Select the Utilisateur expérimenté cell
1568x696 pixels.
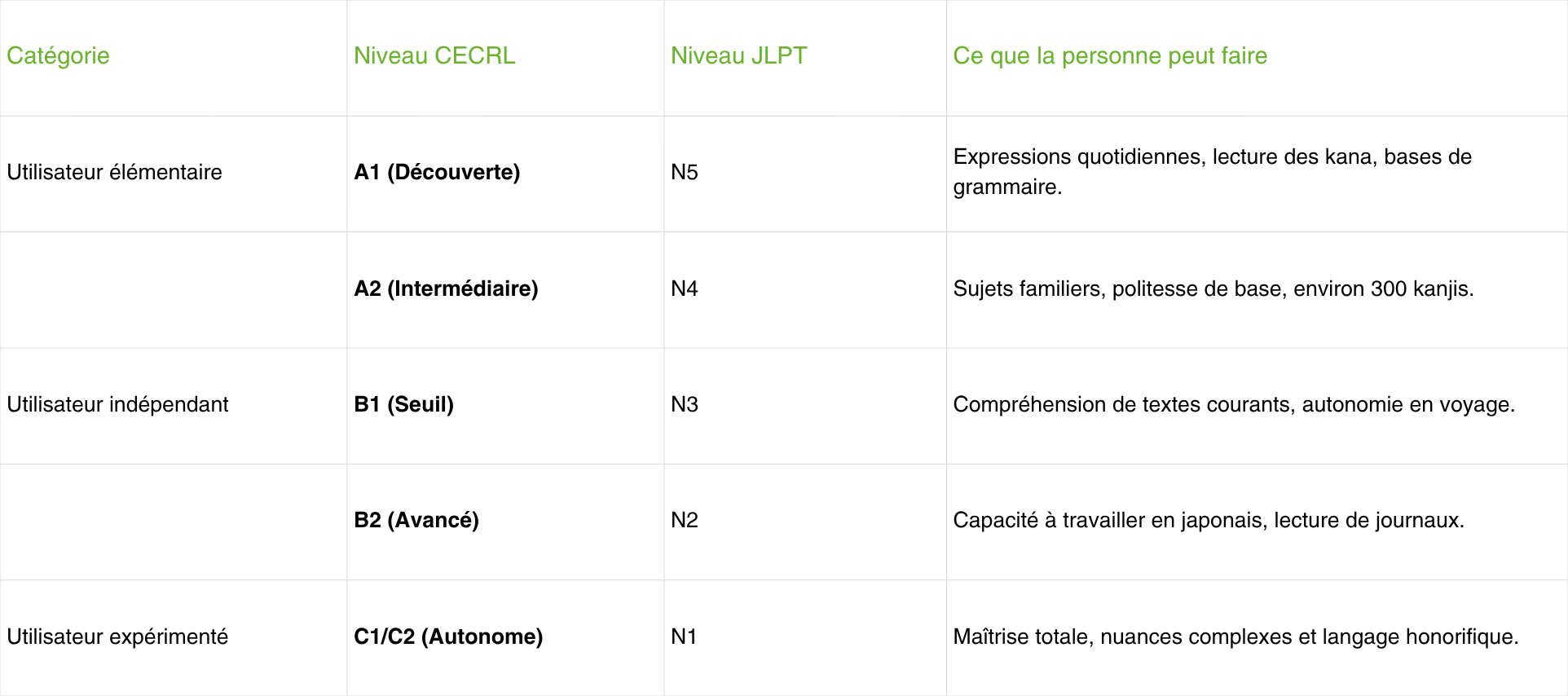click(x=118, y=637)
